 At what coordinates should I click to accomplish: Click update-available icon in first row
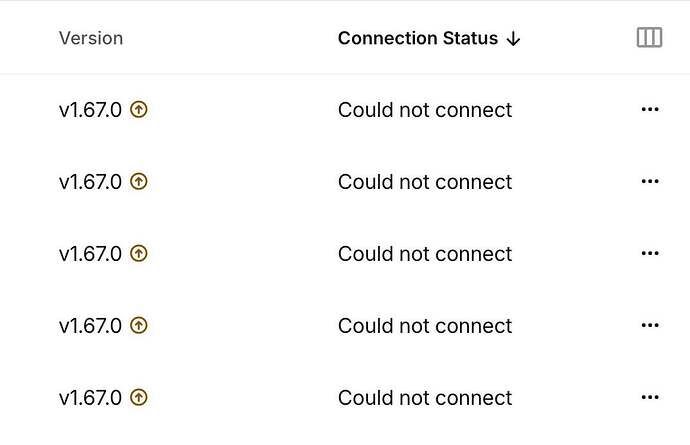[x=139, y=109]
